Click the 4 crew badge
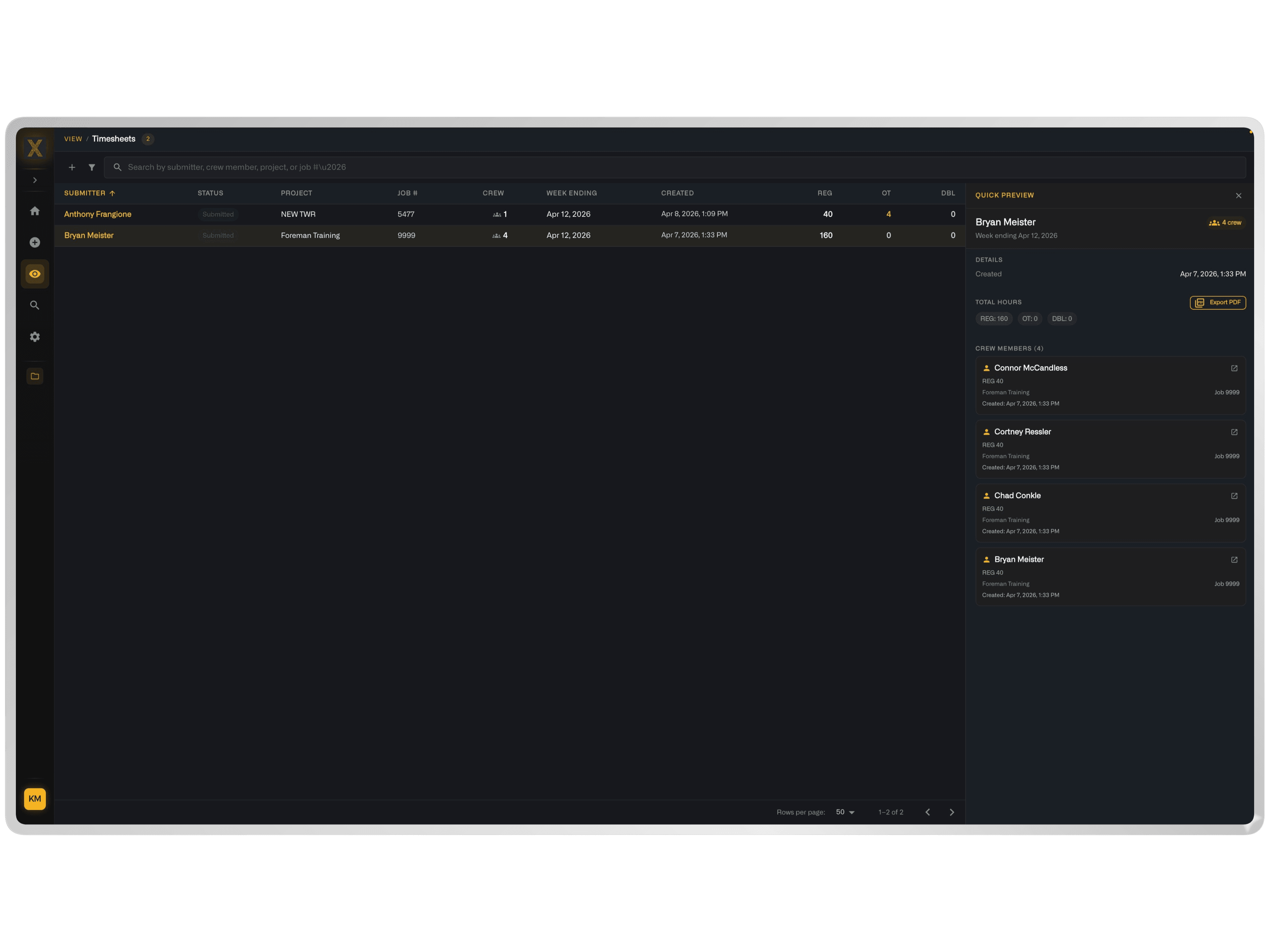Image resolution: width=1270 pixels, height=952 pixels. click(1225, 223)
